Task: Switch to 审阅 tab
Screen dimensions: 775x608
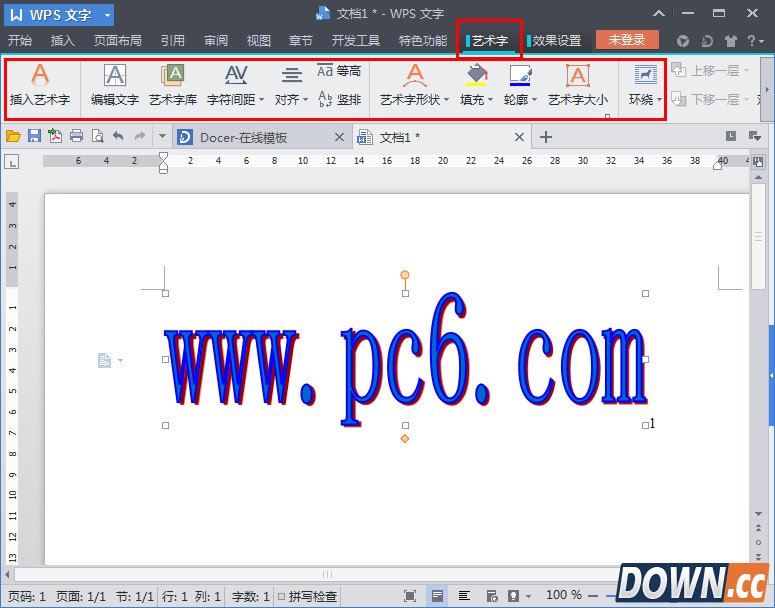Action: 216,41
